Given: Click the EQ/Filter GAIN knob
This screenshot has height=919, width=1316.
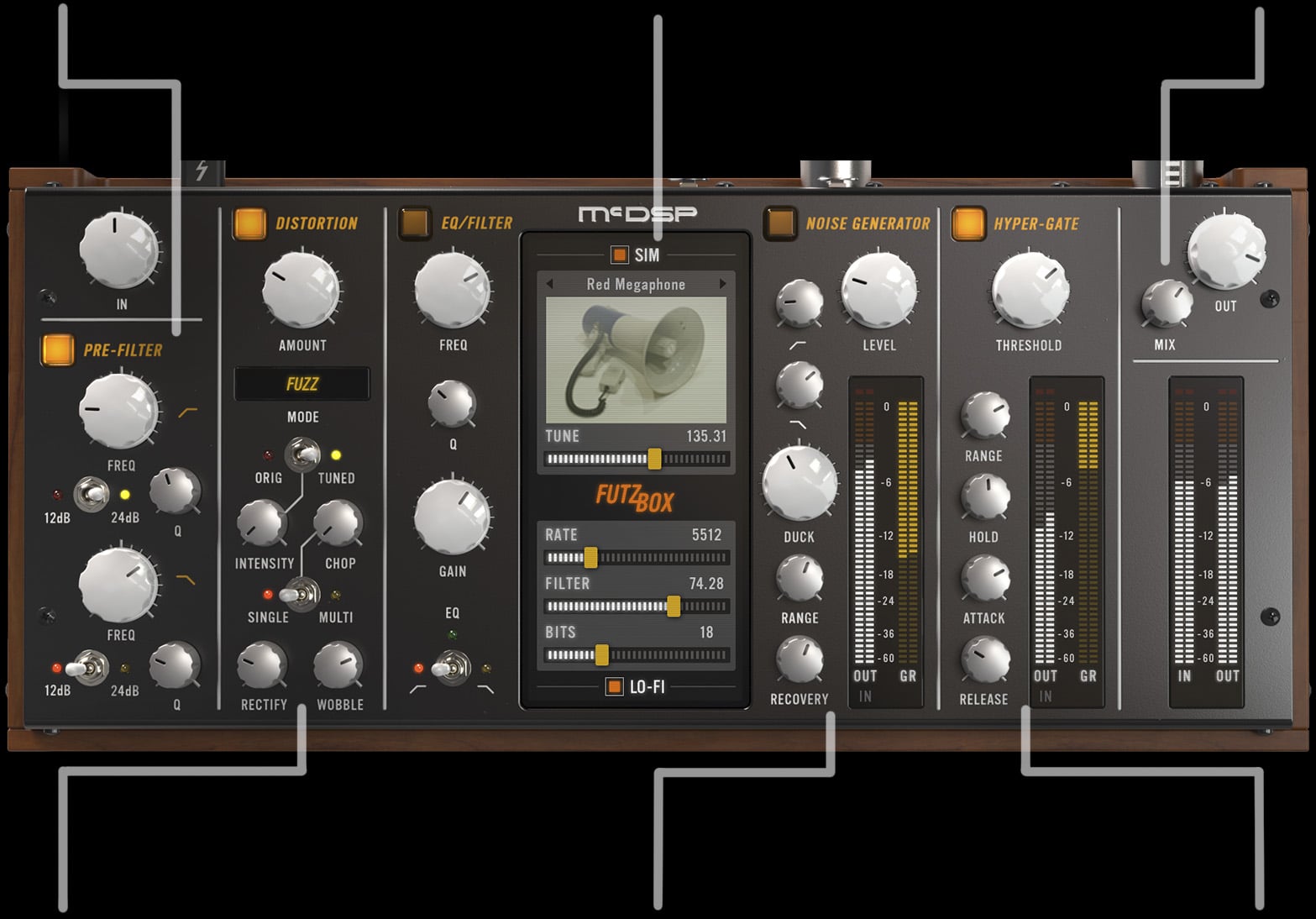Looking at the screenshot, I should (x=453, y=517).
